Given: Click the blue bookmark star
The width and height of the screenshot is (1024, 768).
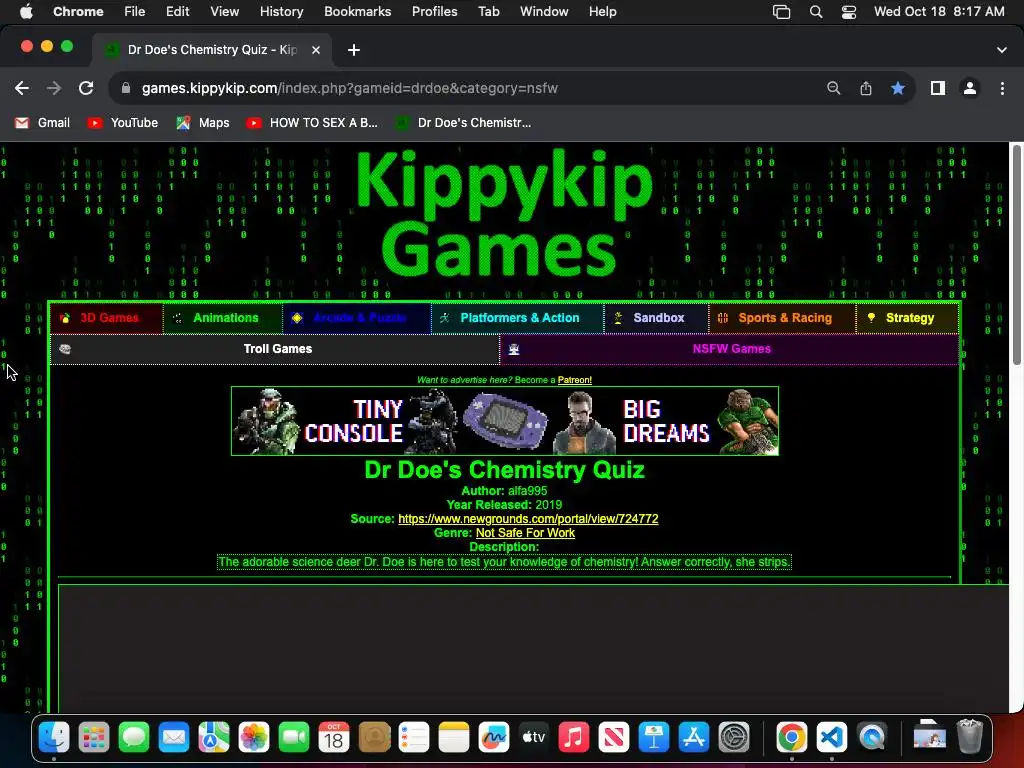Looking at the screenshot, I should click(898, 88).
